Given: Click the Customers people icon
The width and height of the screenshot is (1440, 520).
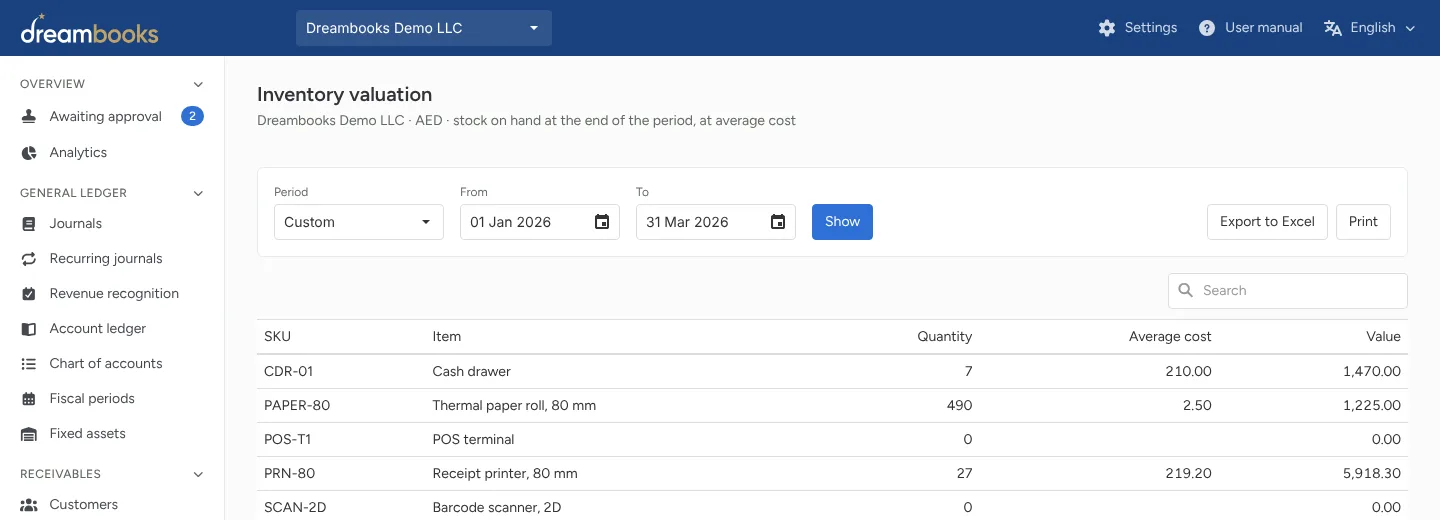Looking at the screenshot, I should 29,505.
